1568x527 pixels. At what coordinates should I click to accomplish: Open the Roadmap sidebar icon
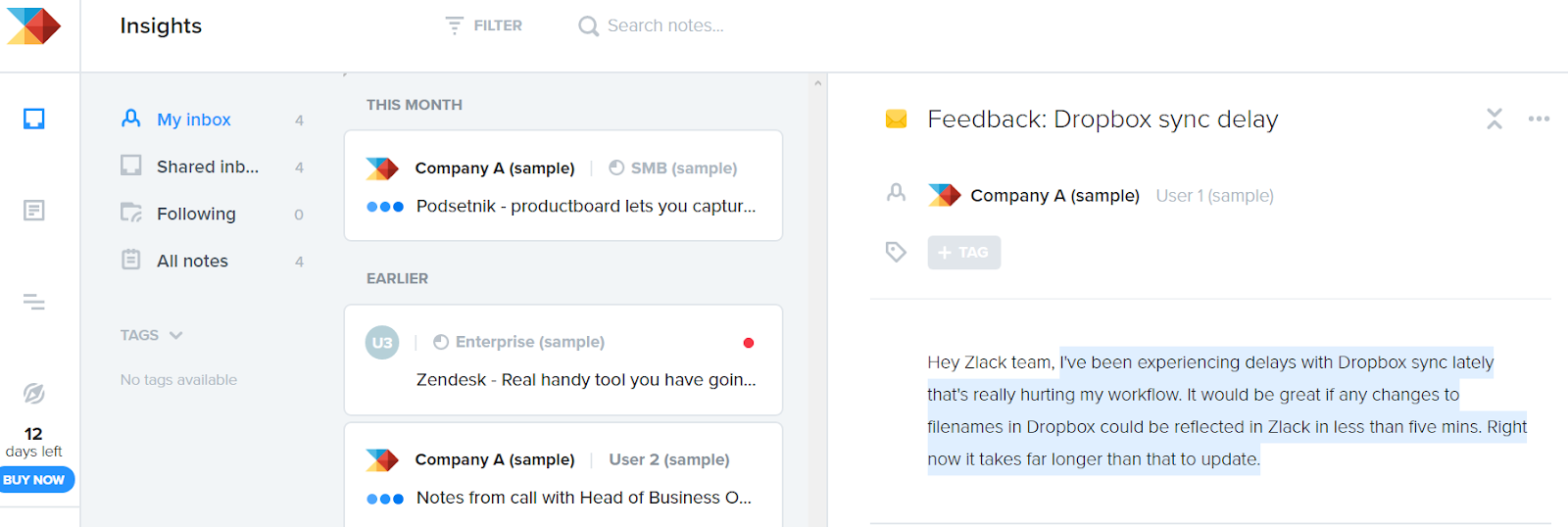(x=34, y=302)
